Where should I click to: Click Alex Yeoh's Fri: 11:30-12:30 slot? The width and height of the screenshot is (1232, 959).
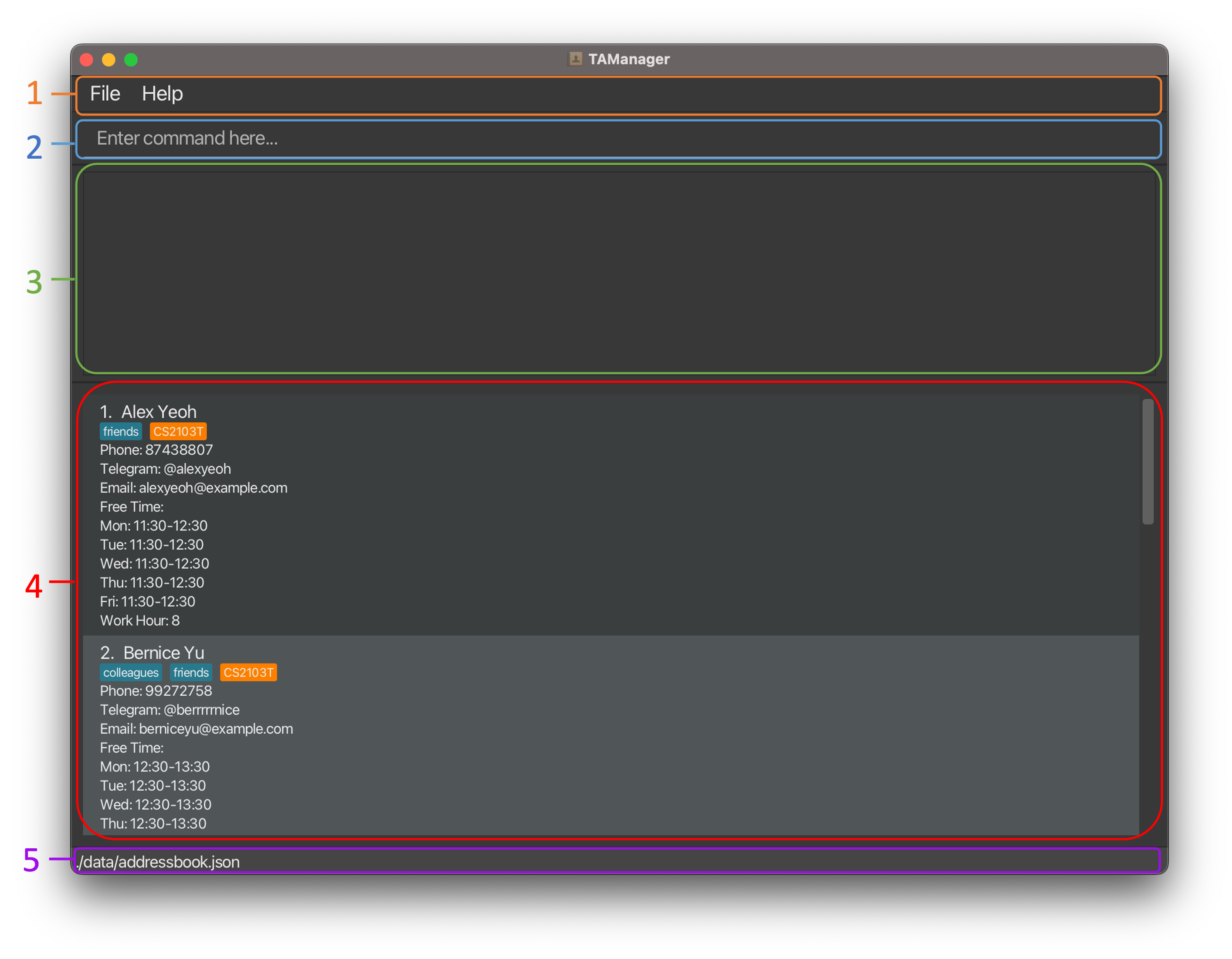pyautogui.click(x=148, y=602)
